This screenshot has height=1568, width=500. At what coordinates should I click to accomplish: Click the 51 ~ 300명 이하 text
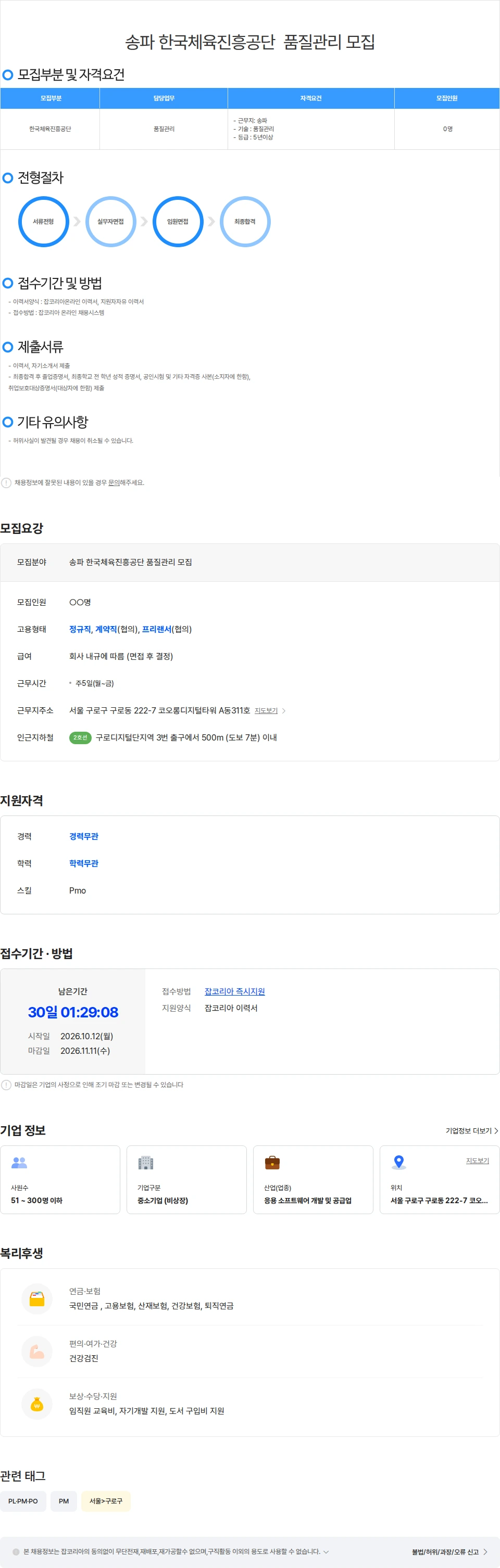[x=36, y=1201]
